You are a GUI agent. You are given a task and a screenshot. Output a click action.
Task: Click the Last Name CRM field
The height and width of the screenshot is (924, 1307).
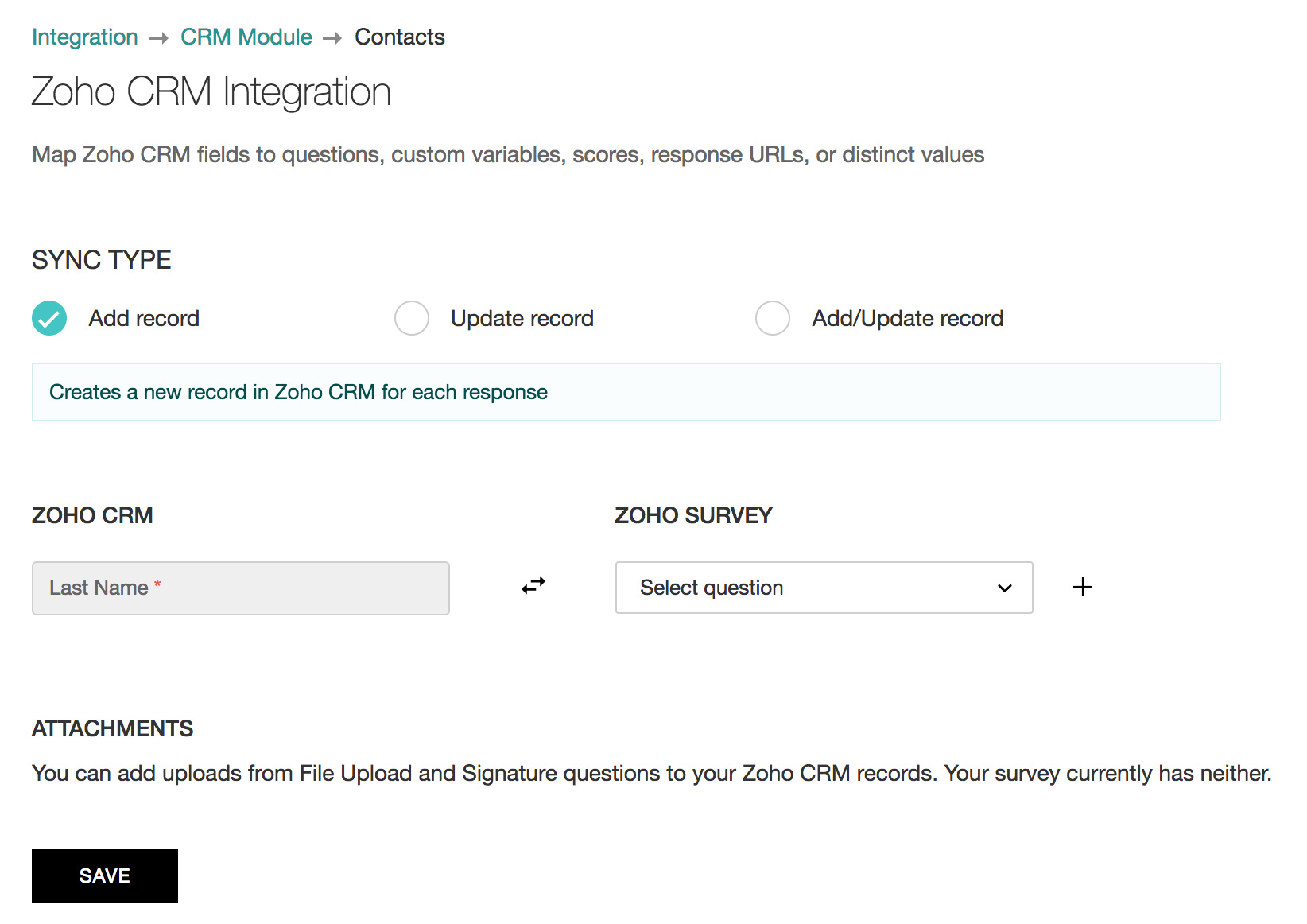[241, 588]
